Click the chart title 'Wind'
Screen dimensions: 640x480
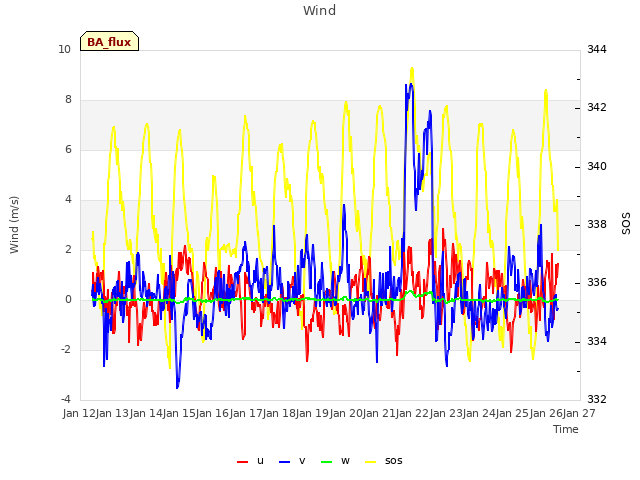coord(320,10)
